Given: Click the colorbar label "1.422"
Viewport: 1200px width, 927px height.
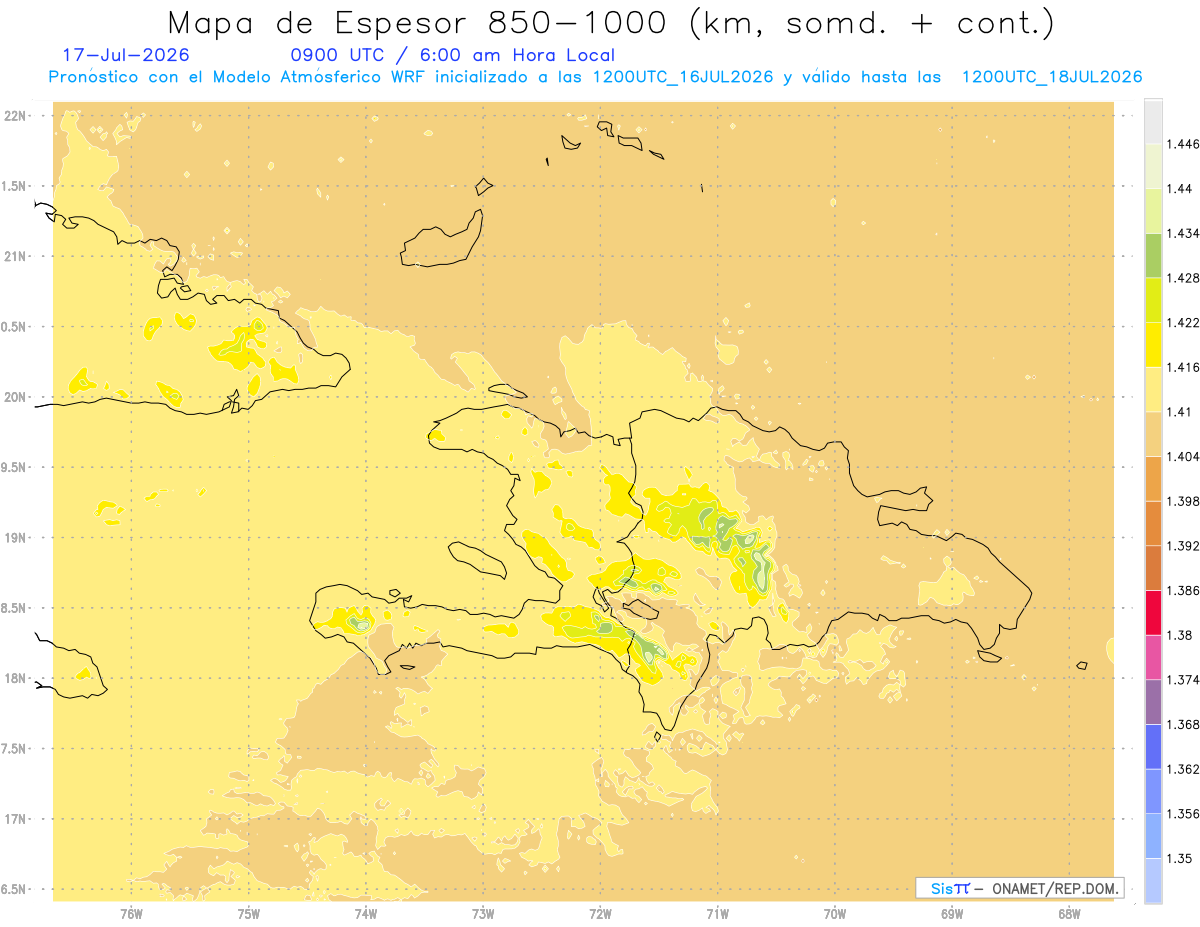Looking at the screenshot, I should [x=1183, y=322].
